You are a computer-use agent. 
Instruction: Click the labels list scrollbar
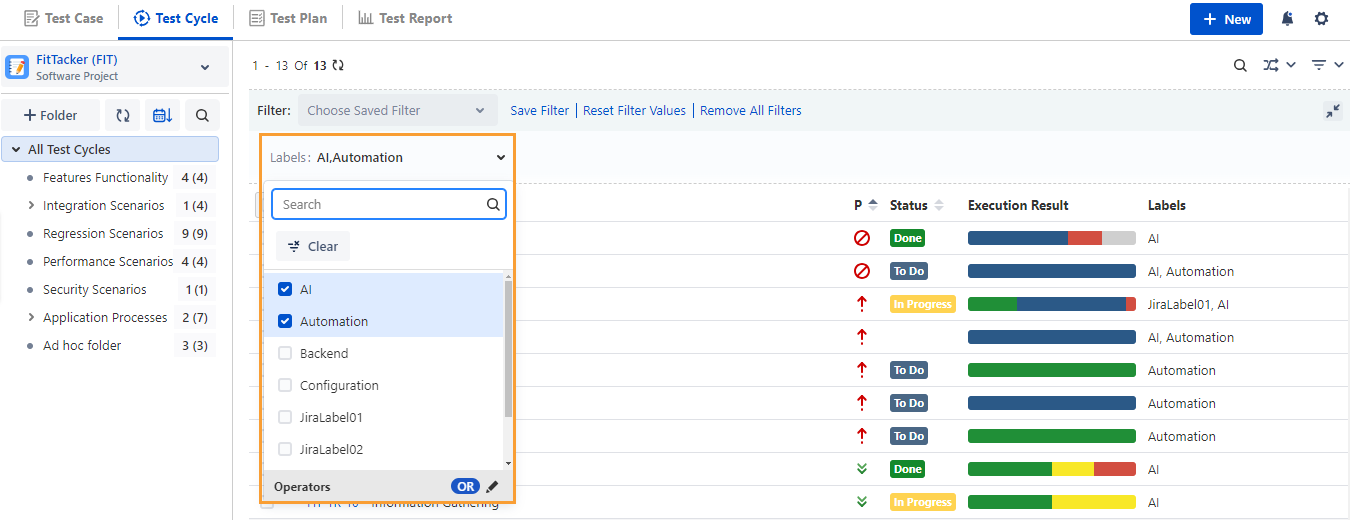[x=508, y=348]
